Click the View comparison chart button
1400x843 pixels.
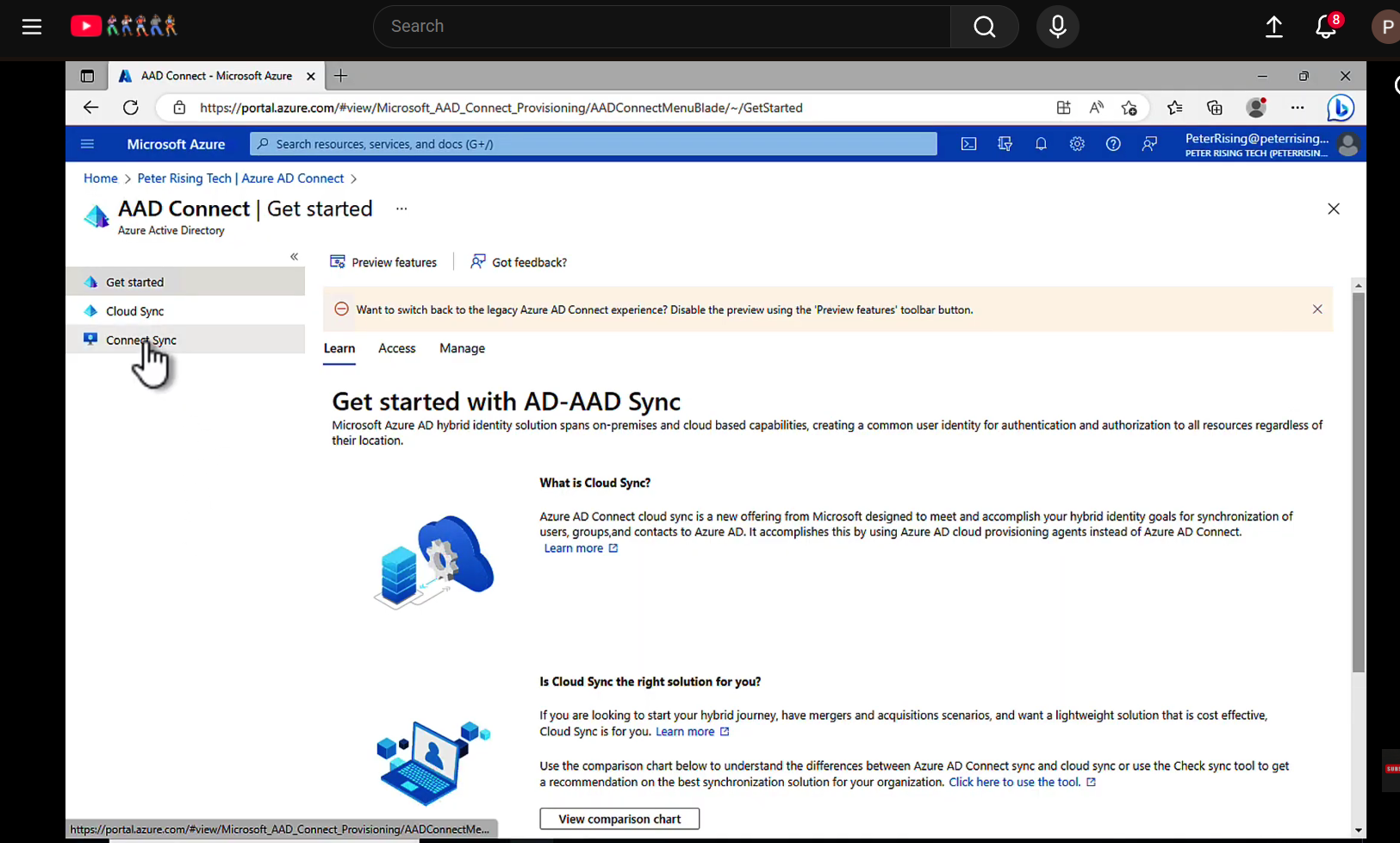coord(619,819)
